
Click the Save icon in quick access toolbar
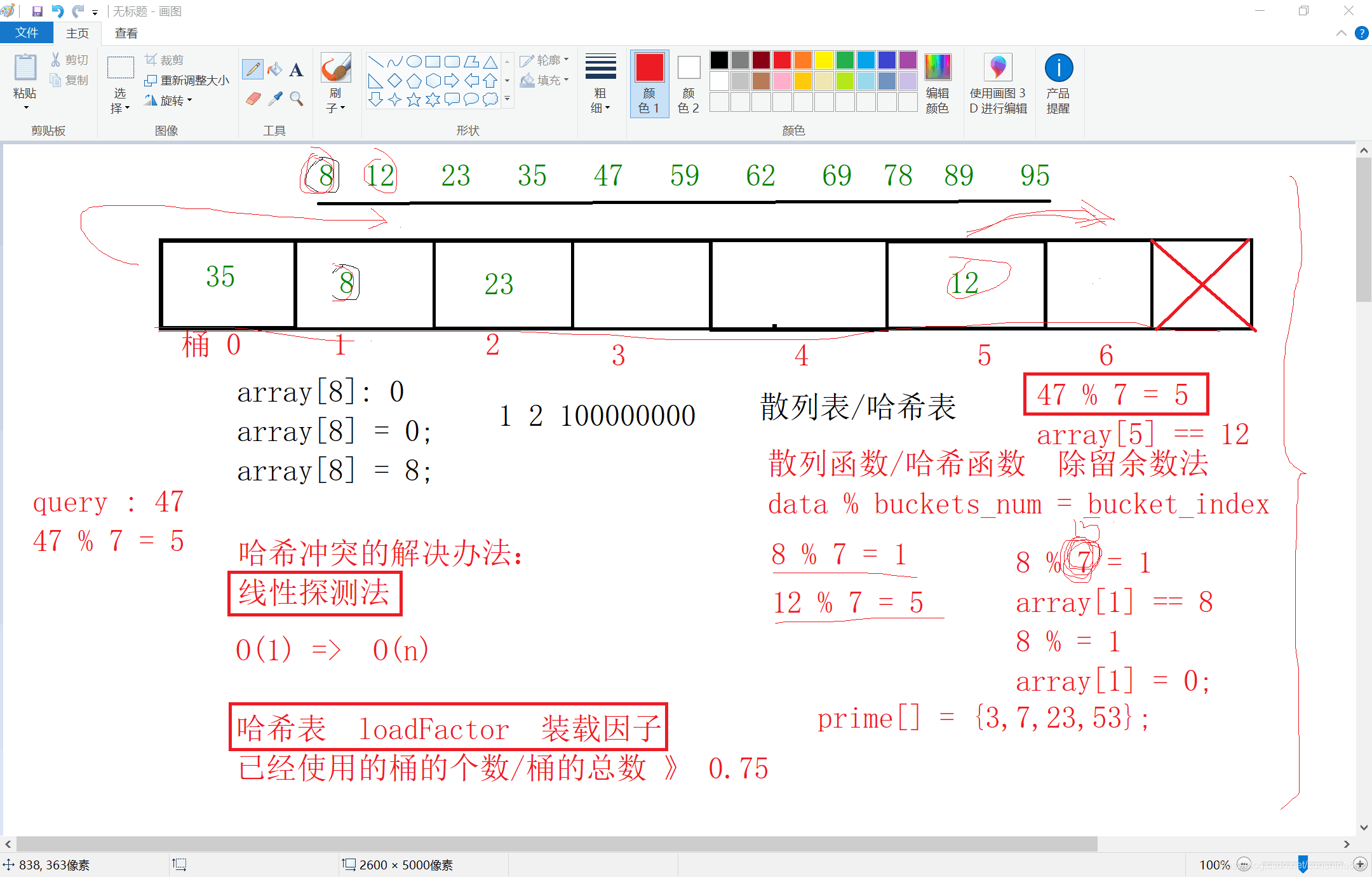37,11
